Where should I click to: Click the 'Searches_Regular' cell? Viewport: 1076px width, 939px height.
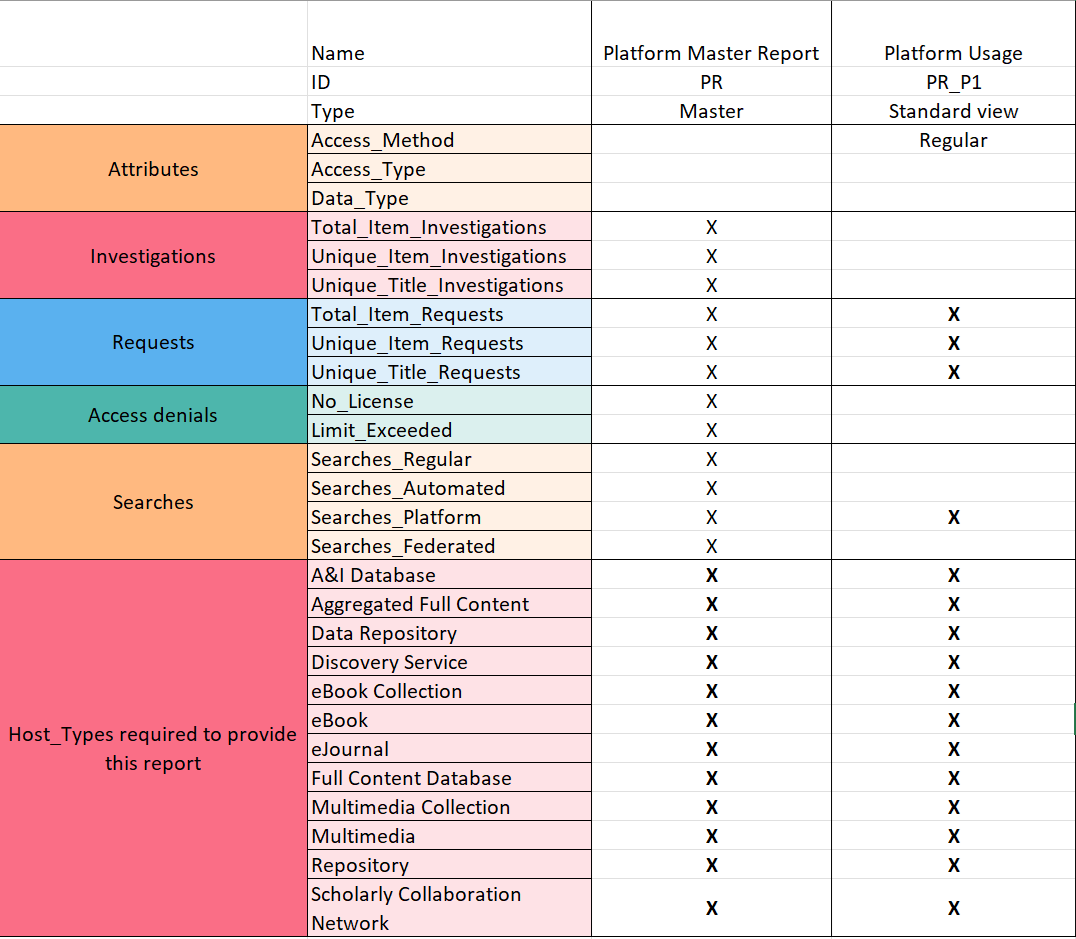[449, 459]
